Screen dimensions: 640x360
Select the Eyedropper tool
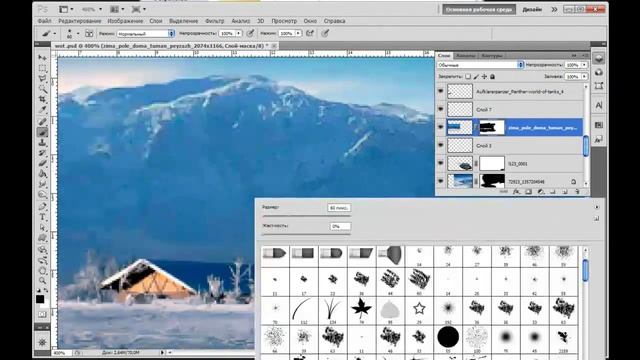click(x=42, y=110)
